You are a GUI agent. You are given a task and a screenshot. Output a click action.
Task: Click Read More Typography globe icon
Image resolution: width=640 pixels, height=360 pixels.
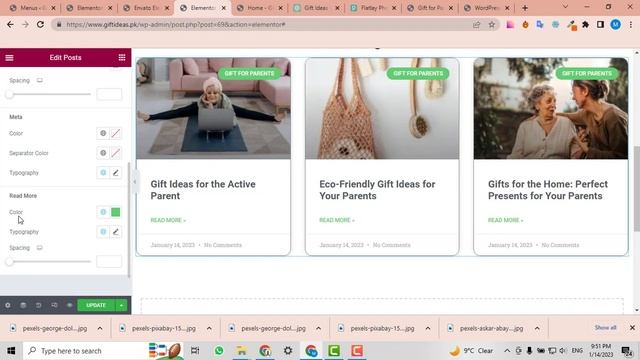[103, 232]
